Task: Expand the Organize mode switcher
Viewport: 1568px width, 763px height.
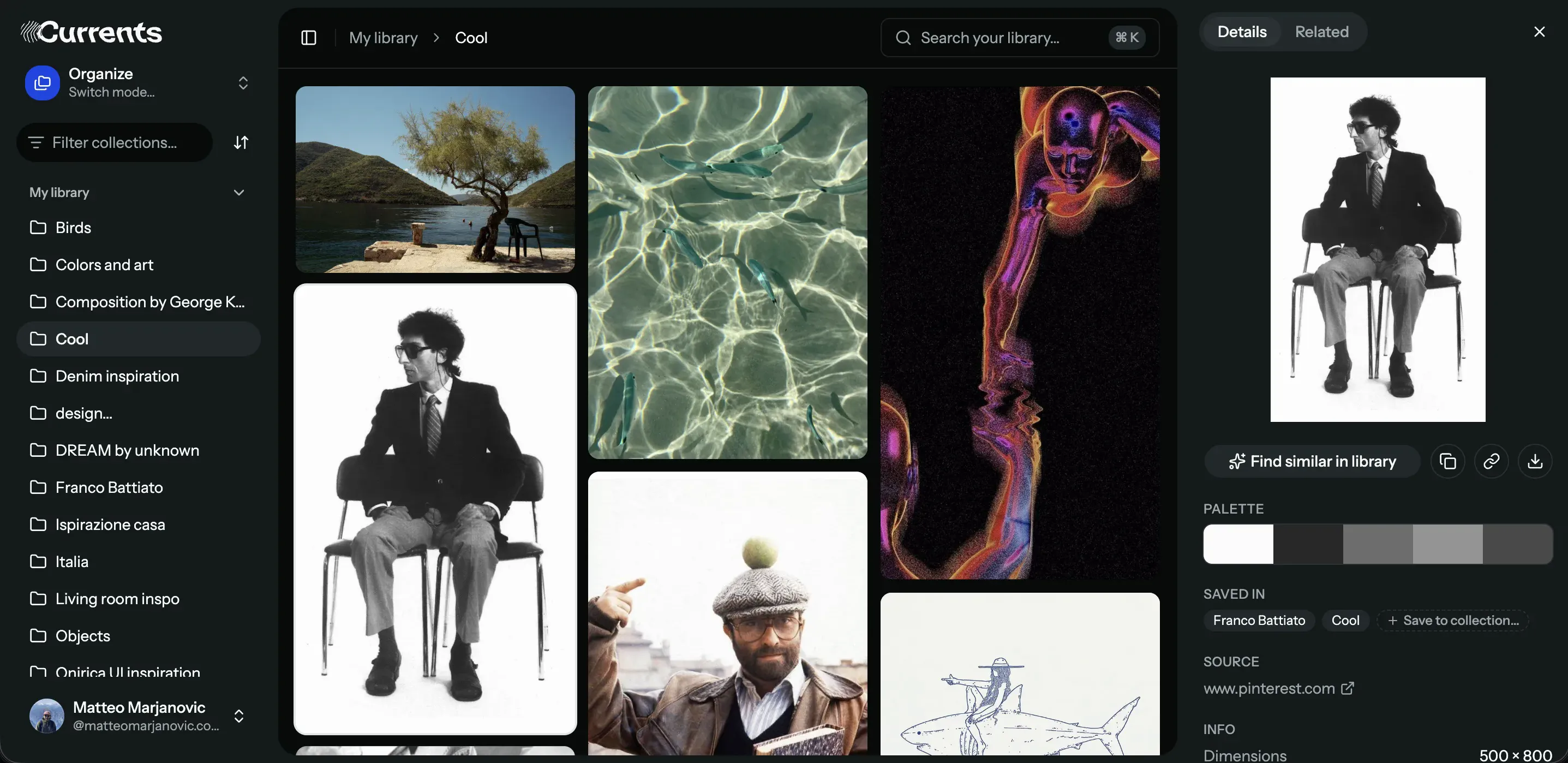Action: tap(243, 83)
